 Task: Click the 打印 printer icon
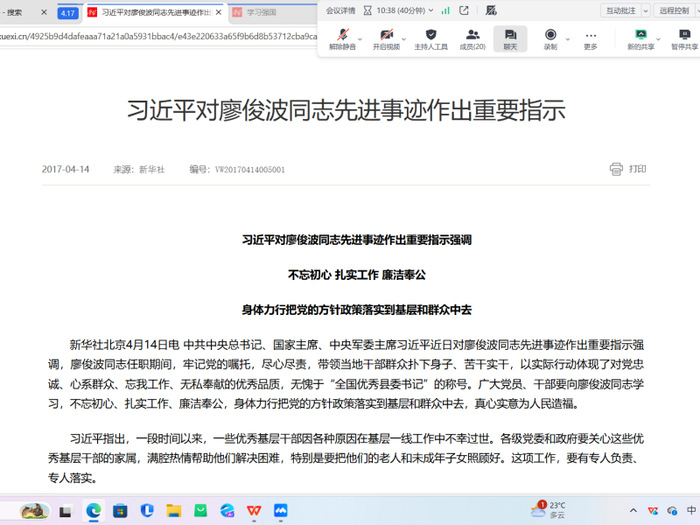pos(616,169)
